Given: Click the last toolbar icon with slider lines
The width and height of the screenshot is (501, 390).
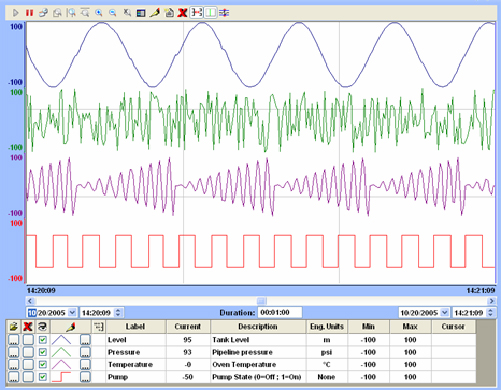Looking at the screenshot, I should tap(224, 13).
